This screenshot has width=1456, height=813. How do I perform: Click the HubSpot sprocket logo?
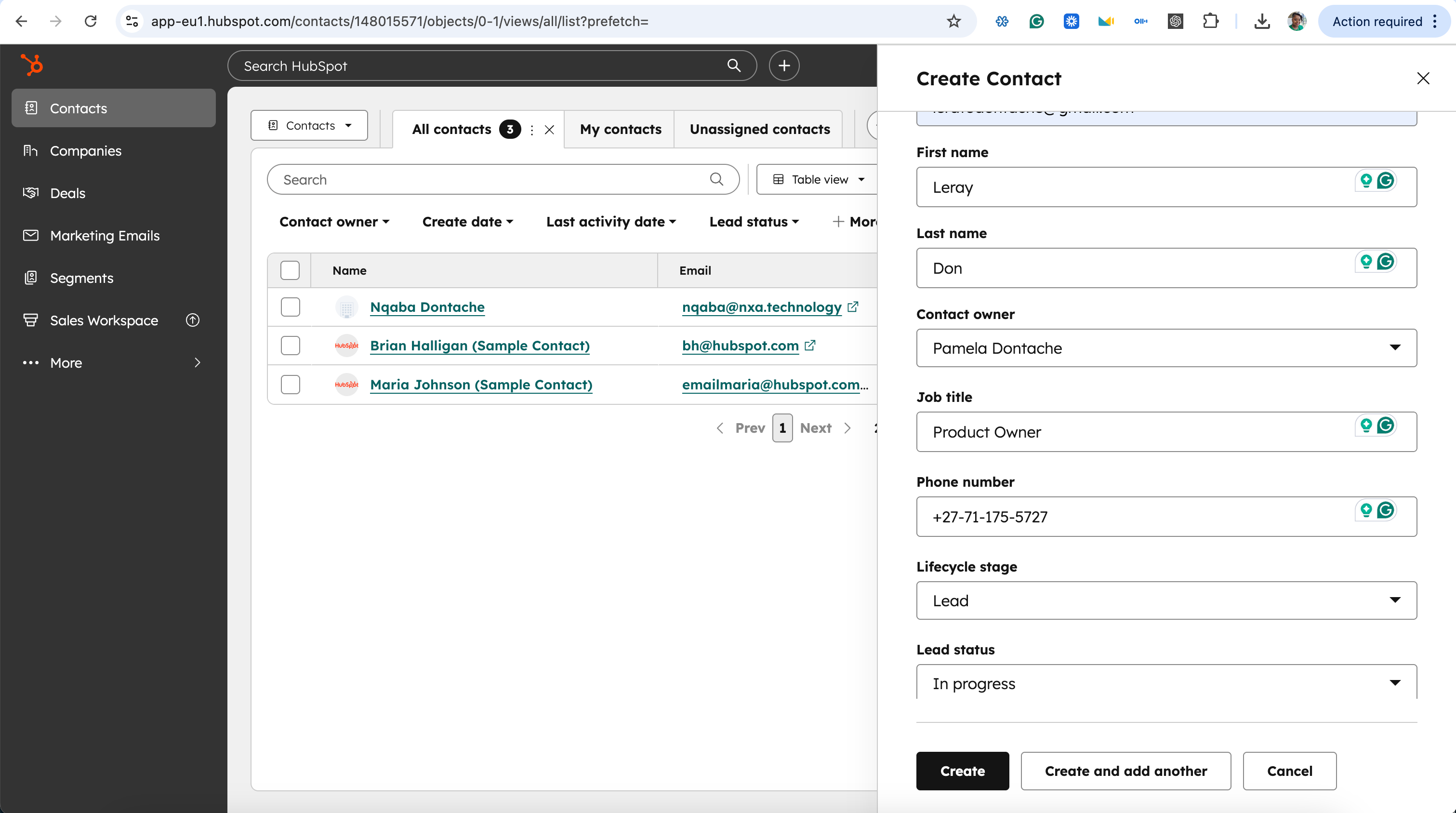point(32,65)
